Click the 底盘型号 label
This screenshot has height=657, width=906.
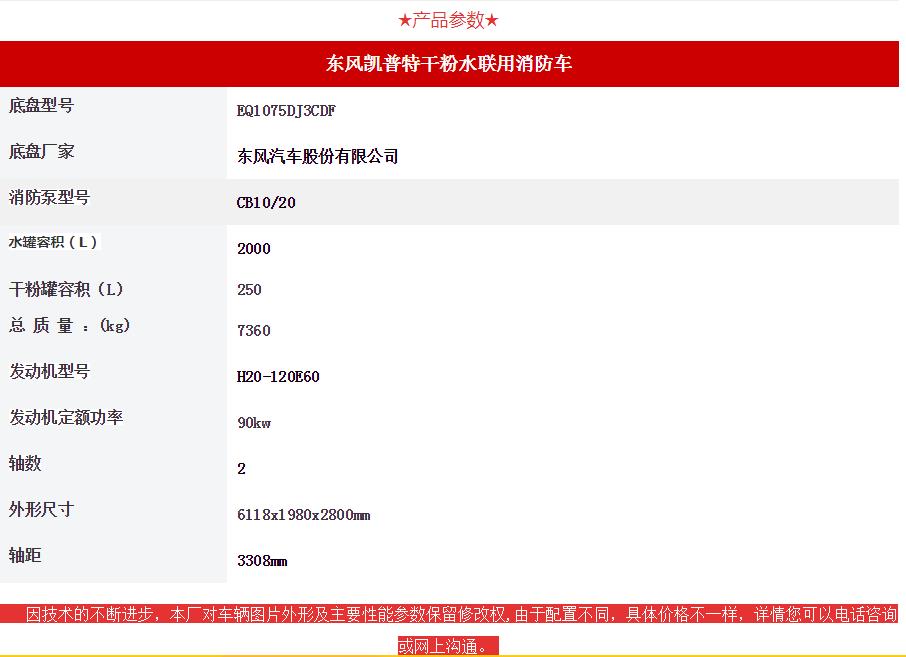coord(41,105)
